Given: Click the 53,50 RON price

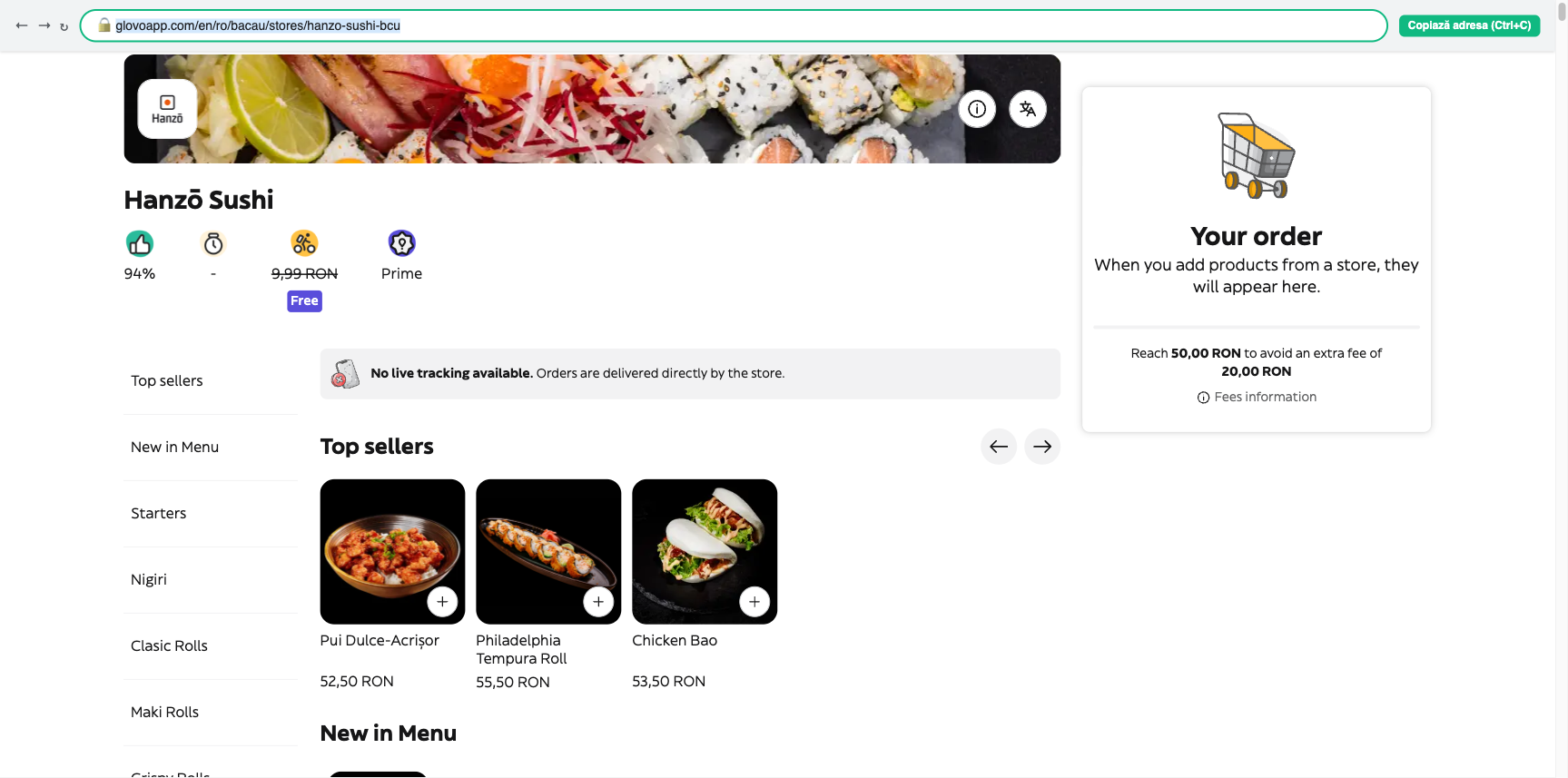Looking at the screenshot, I should click(x=669, y=682).
